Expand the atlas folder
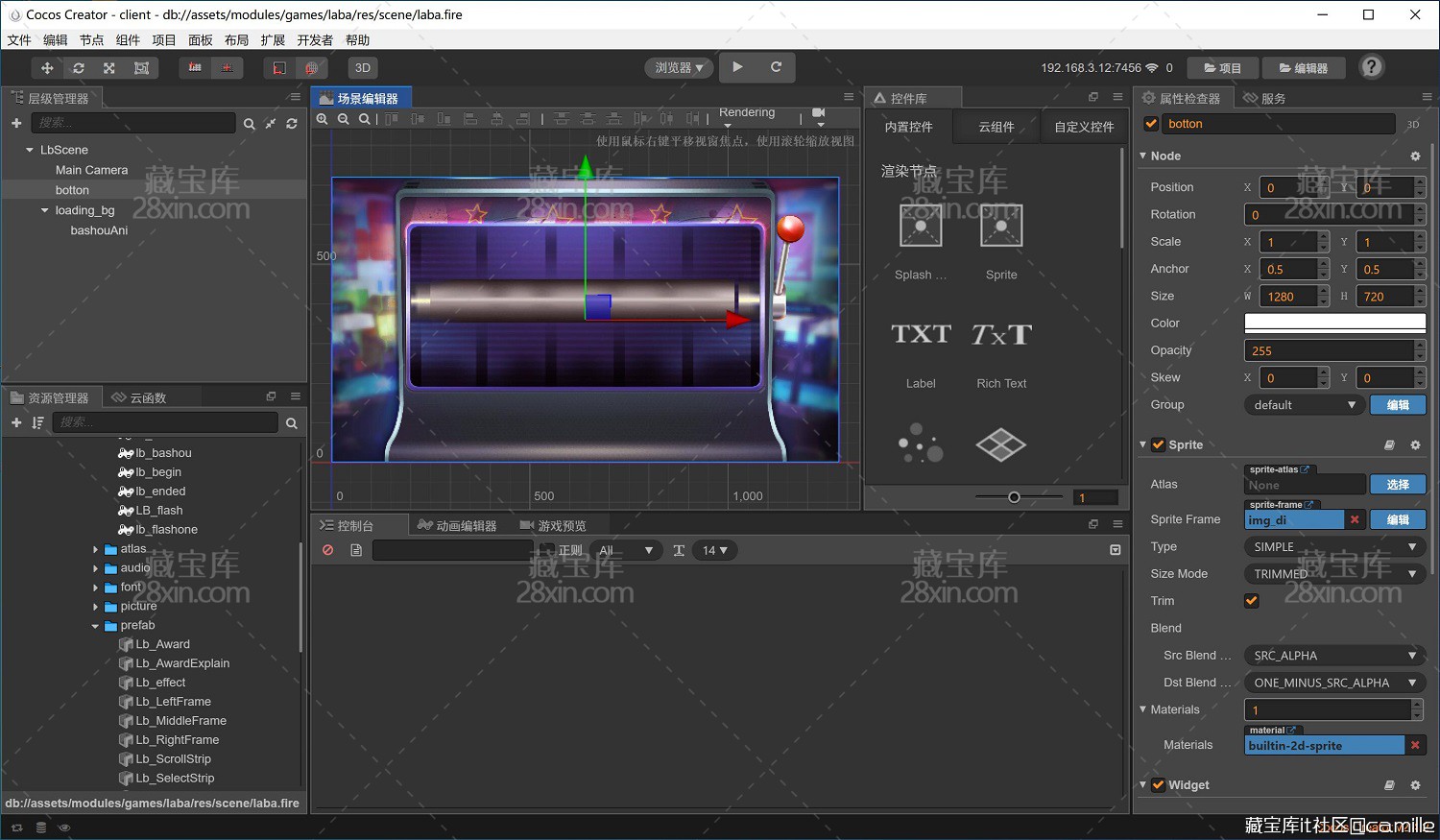 [x=96, y=549]
